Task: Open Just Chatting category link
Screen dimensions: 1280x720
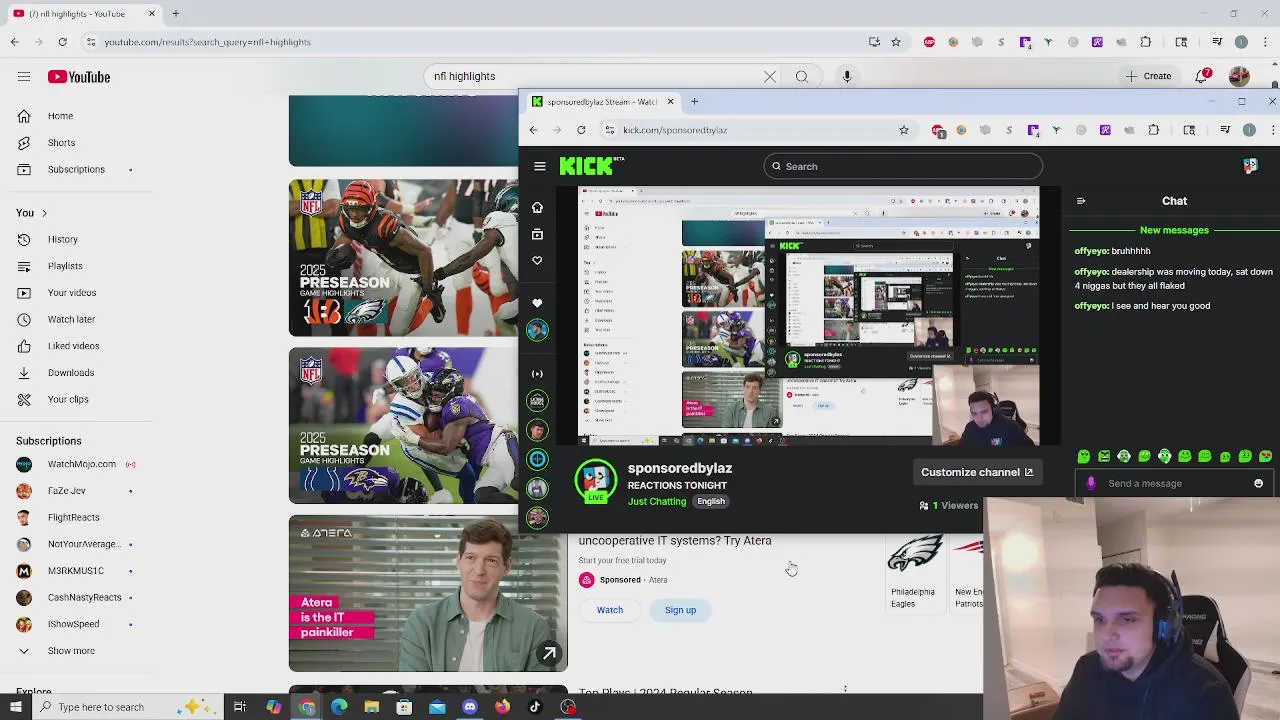Action: coord(657,501)
